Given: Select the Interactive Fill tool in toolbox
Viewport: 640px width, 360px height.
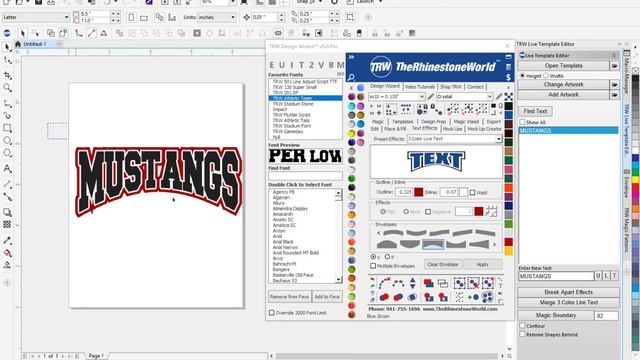Looking at the screenshot, I should pyautogui.click(x=7, y=253).
